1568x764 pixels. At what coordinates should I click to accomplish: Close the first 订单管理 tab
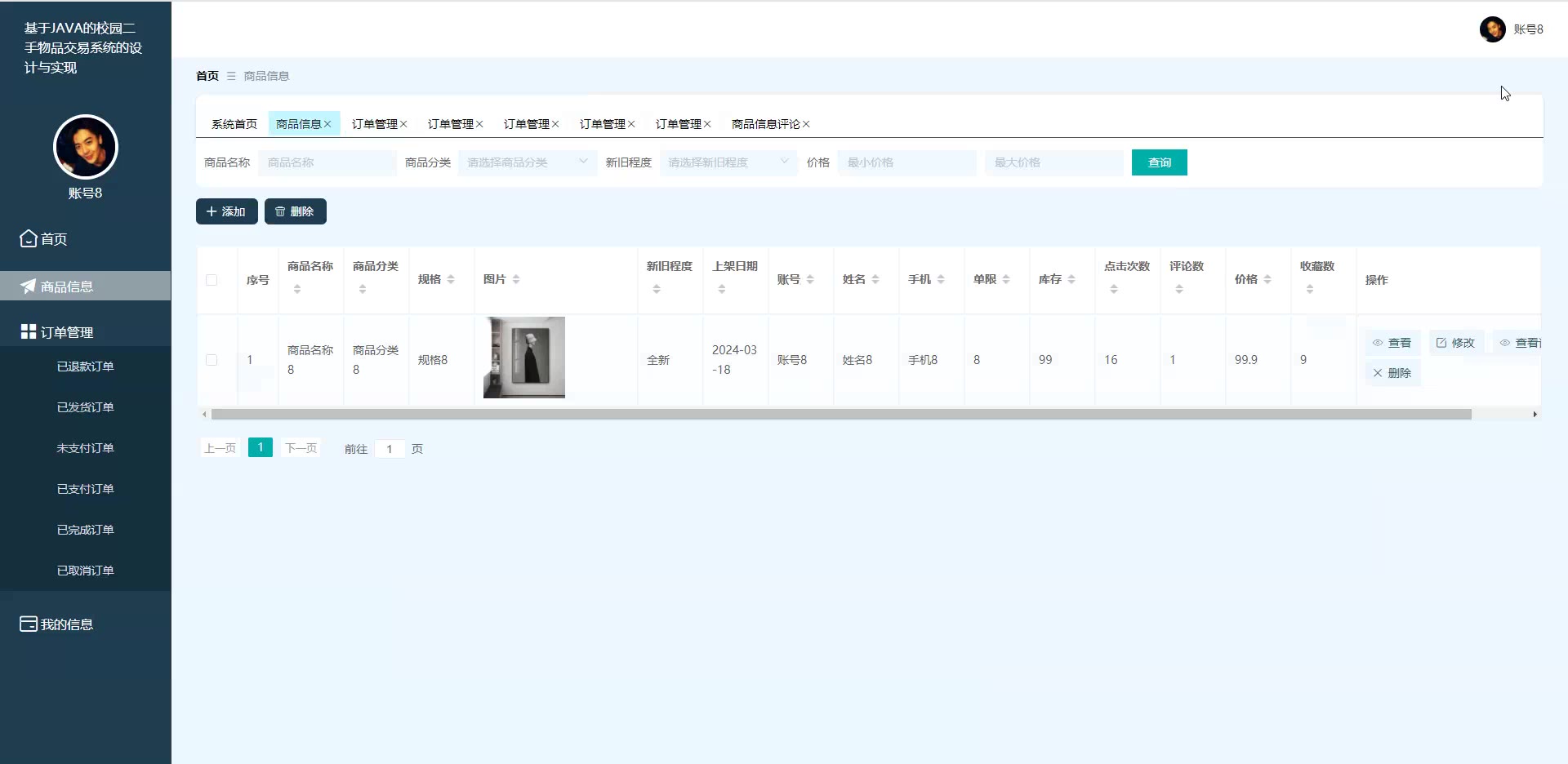[403, 124]
